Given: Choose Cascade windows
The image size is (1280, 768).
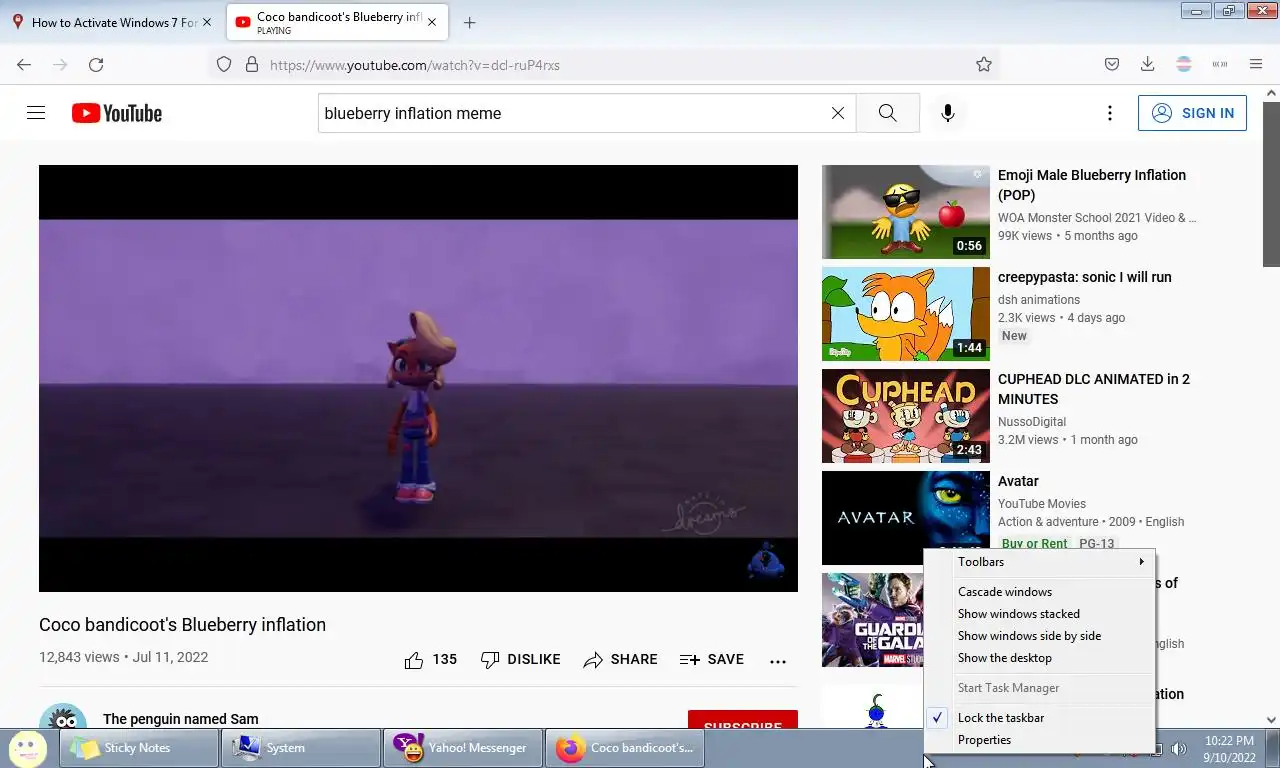Looking at the screenshot, I should (1039, 592).
